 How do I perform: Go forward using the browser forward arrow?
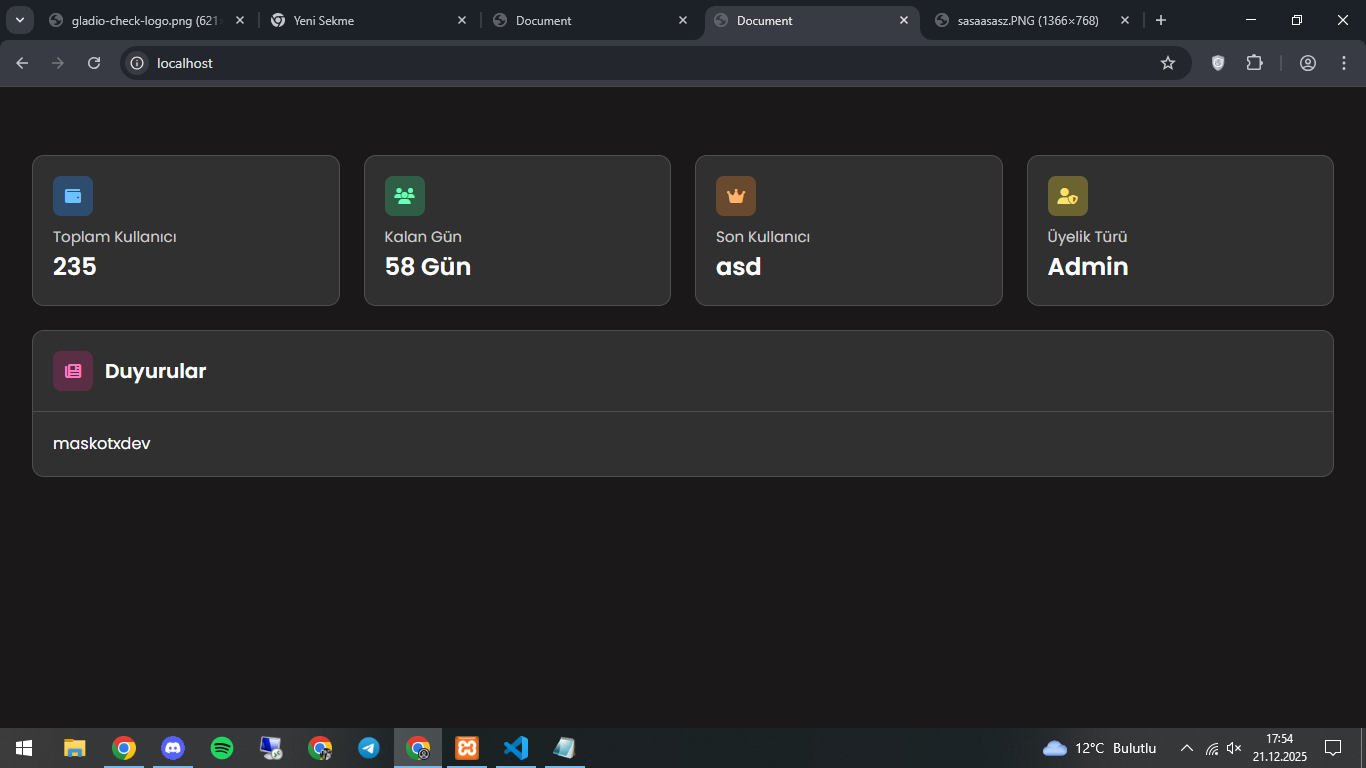click(58, 63)
